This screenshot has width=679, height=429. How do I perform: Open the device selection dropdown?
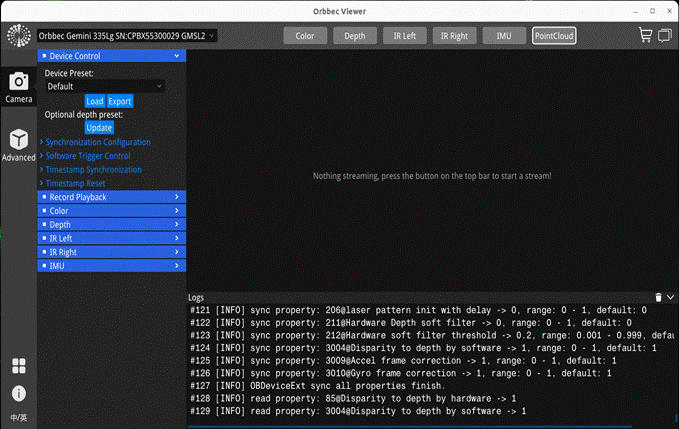(x=127, y=36)
